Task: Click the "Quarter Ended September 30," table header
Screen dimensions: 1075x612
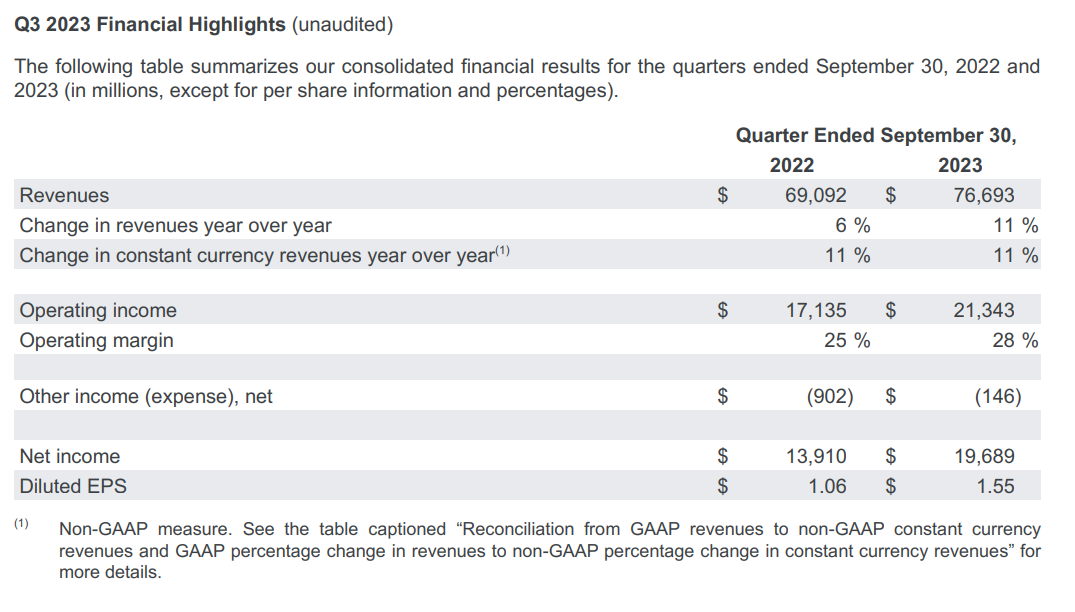Action: click(x=875, y=135)
